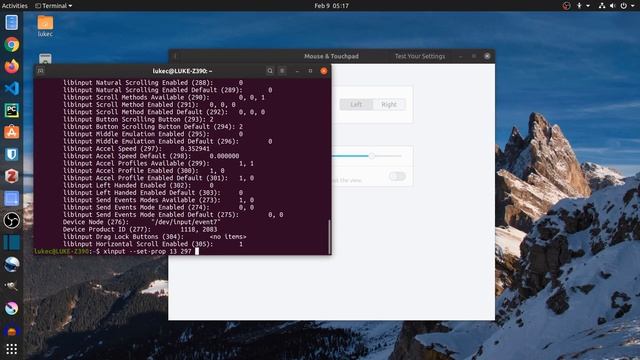The height and width of the screenshot is (360, 640).
Task: Open the magnifier tool icon in dock
Action: pyautogui.click(x=11, y=286)
